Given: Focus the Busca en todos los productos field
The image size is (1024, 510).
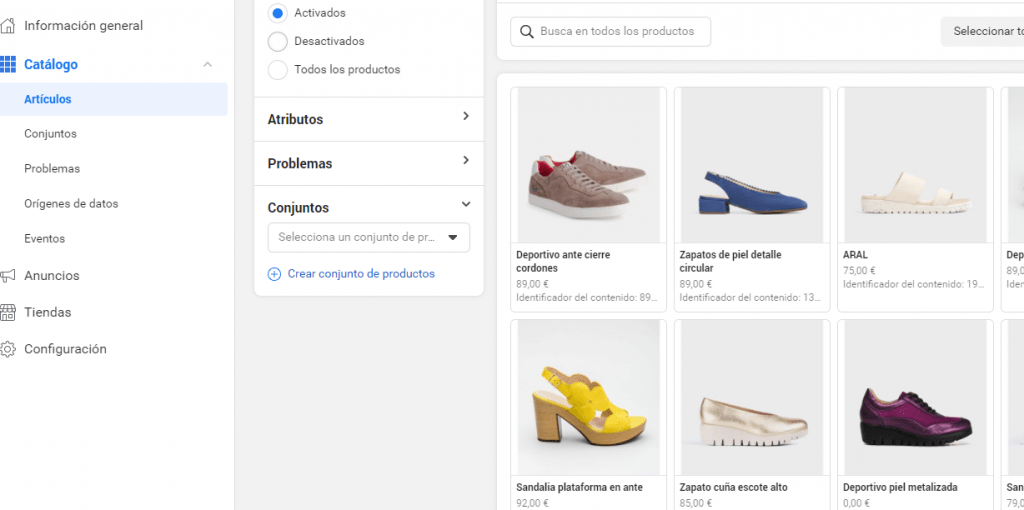Looking at the screenshot, I should click(x=611, y=31).
